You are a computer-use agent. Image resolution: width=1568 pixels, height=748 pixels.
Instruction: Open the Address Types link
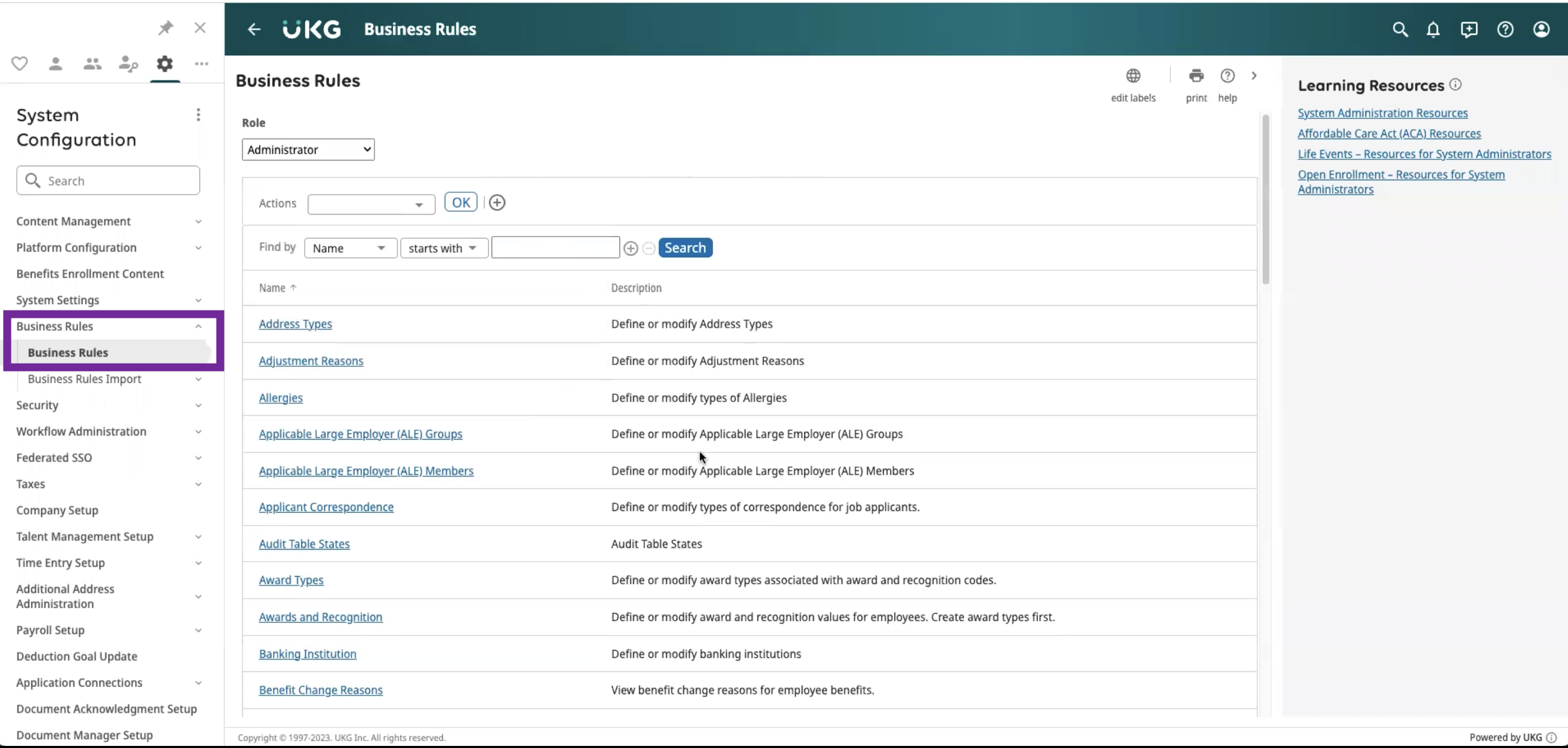(295, 324)
